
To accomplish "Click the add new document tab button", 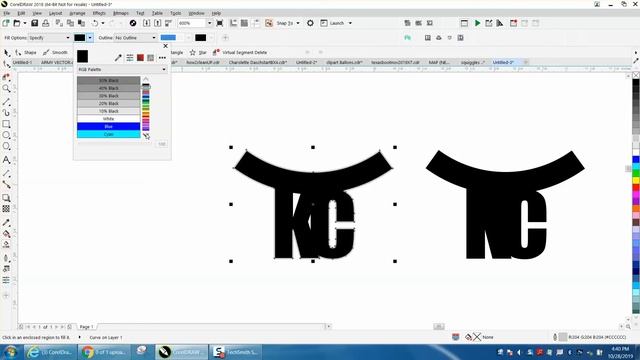I will click(x=526, y=62).
